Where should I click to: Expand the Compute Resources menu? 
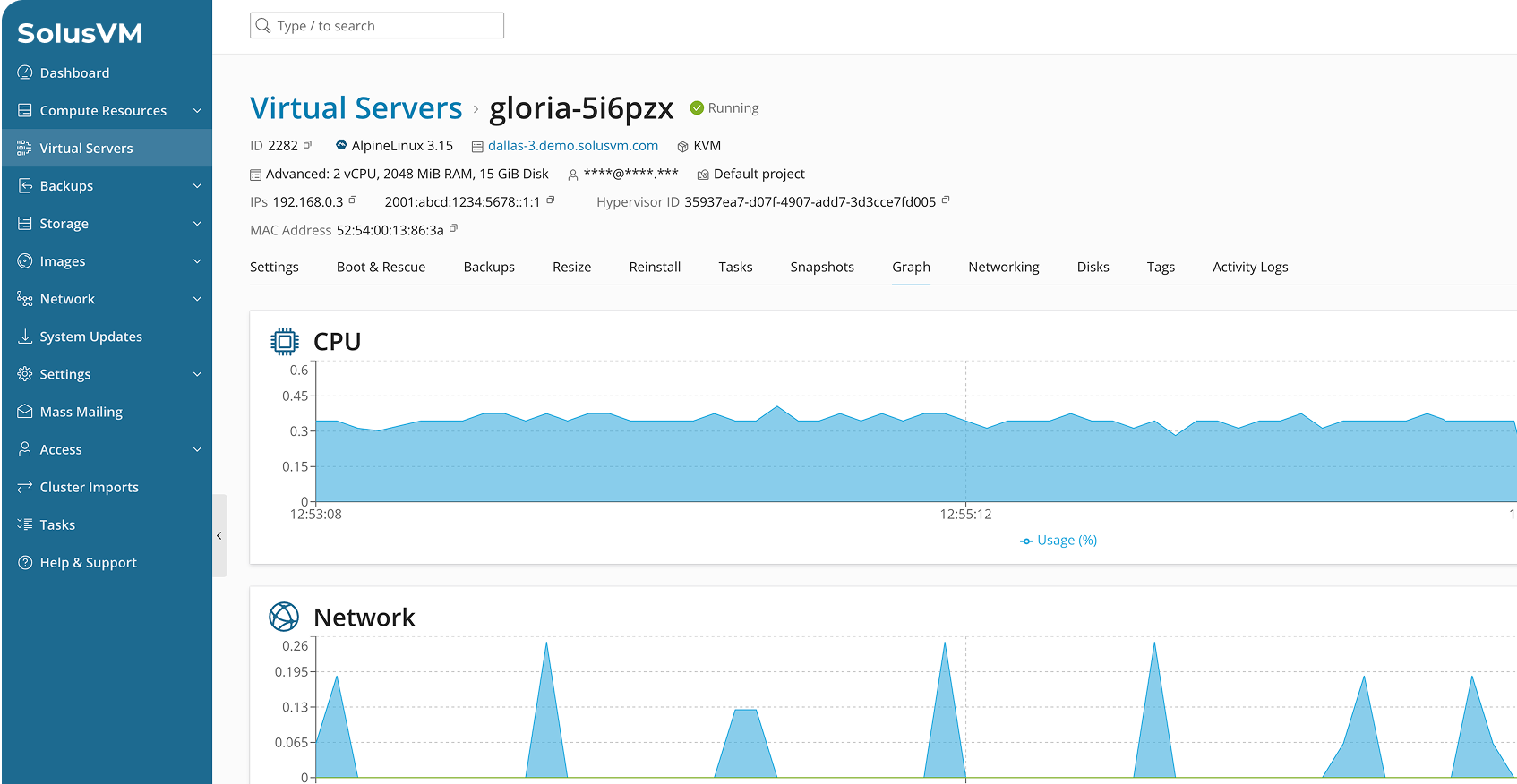(197, 111)
